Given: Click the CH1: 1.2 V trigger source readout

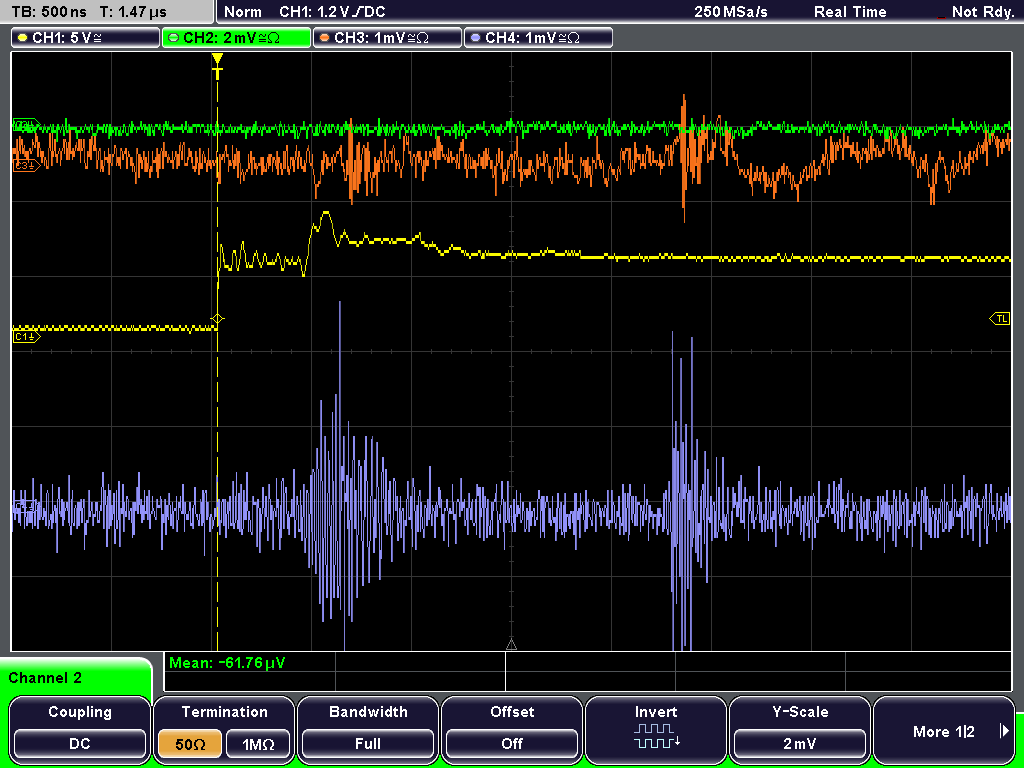Looking at the screenshot, I should tap(332, 12).
